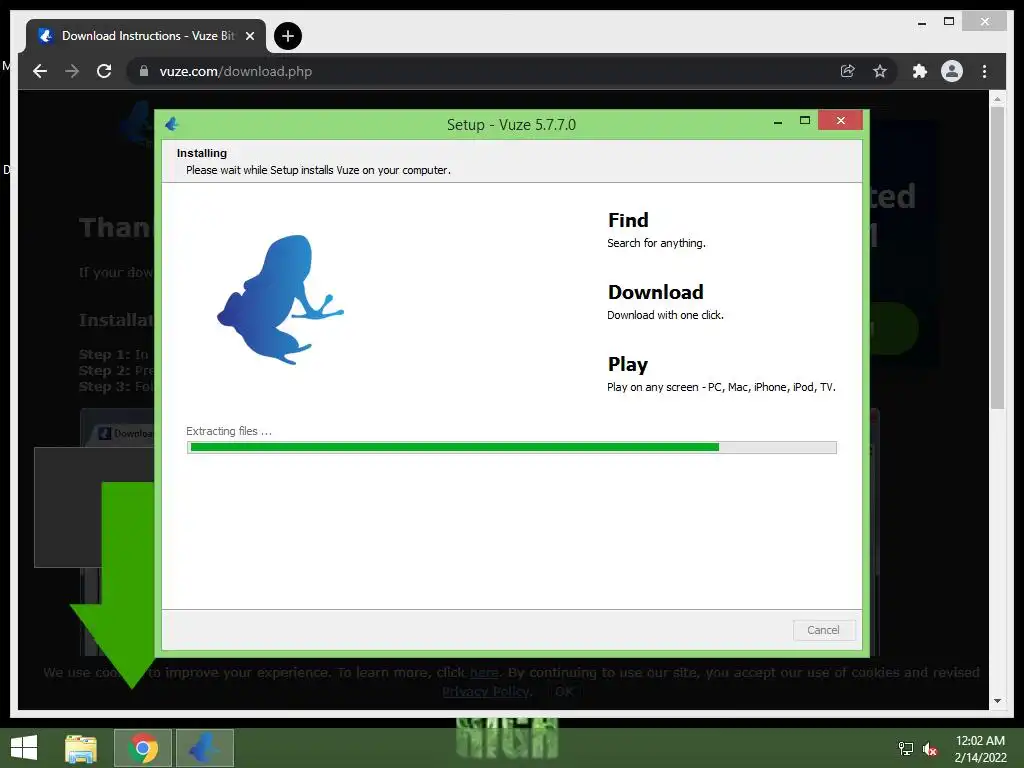
Task: Click 'Please wait while Setup installs Vuze' text
Action: [318, 170]
